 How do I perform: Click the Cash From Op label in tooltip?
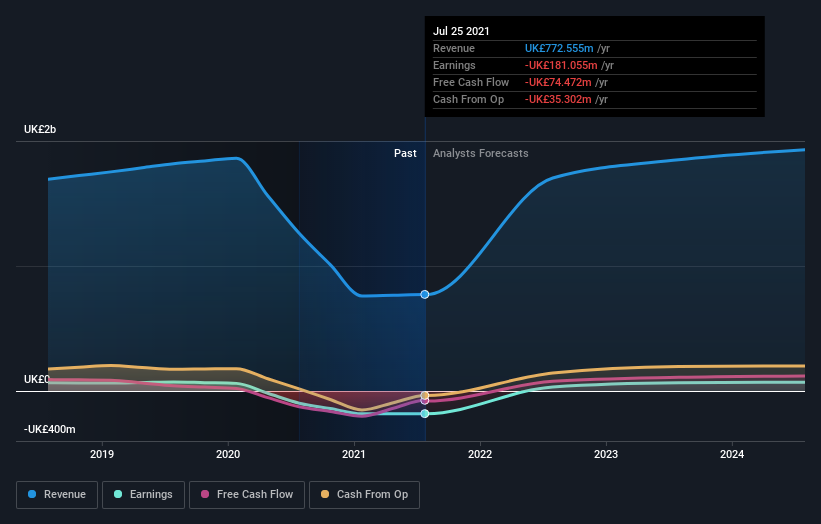469,99
